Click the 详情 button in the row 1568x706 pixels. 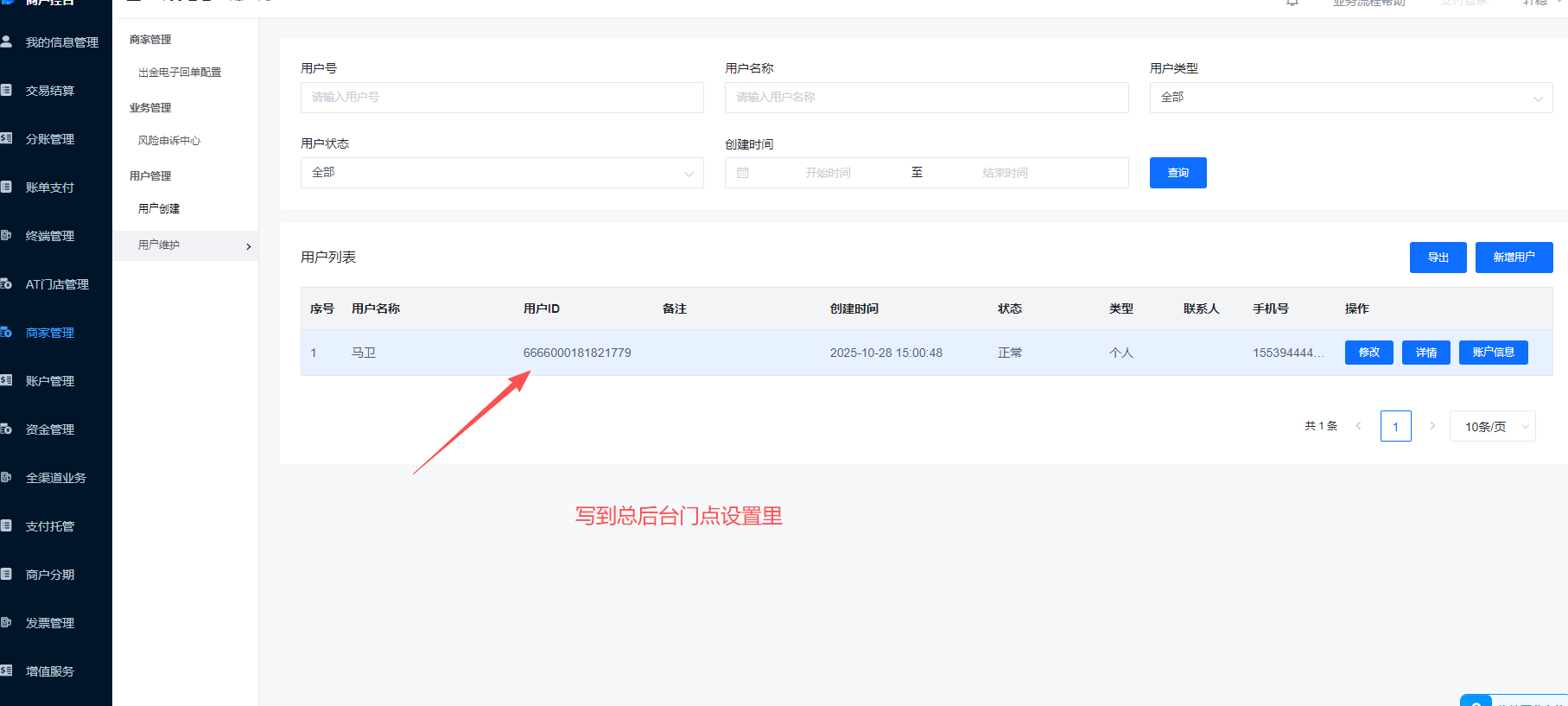click(x=1425, y=353)
